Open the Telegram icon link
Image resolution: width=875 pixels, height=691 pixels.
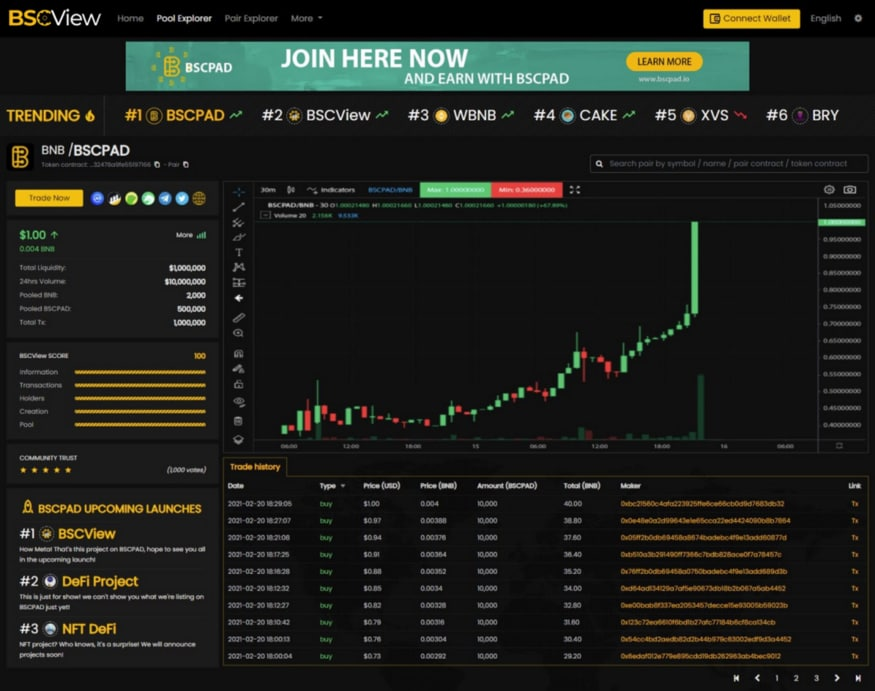point(165,198)
